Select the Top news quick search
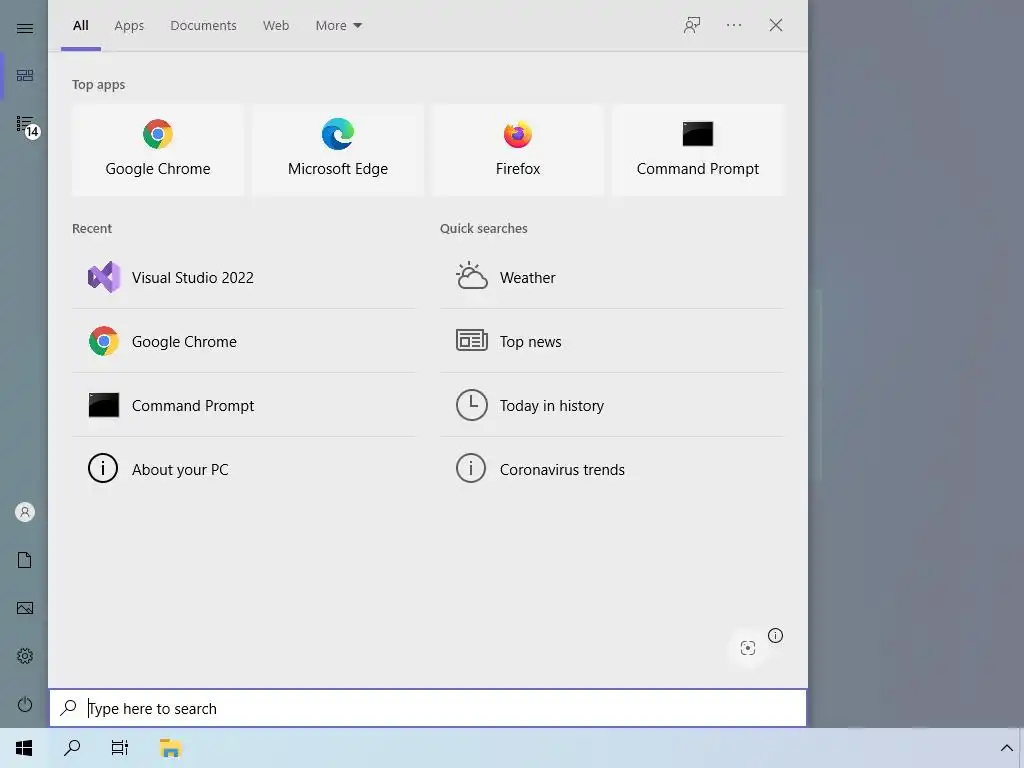Image resolution: width=1024 pixels, height=768 pixels. (x=612, y=342)
